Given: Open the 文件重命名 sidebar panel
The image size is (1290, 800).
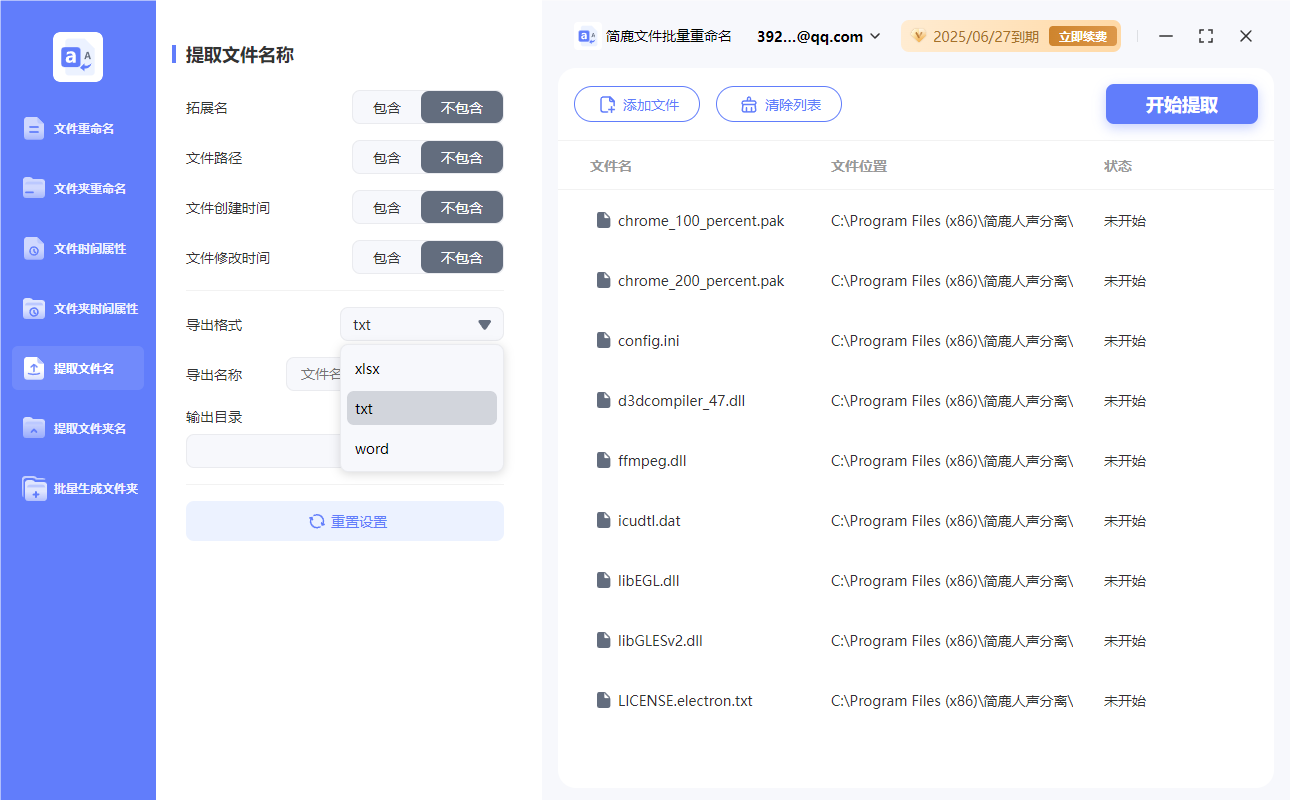Looking at the screenshot, I should 77,128.
